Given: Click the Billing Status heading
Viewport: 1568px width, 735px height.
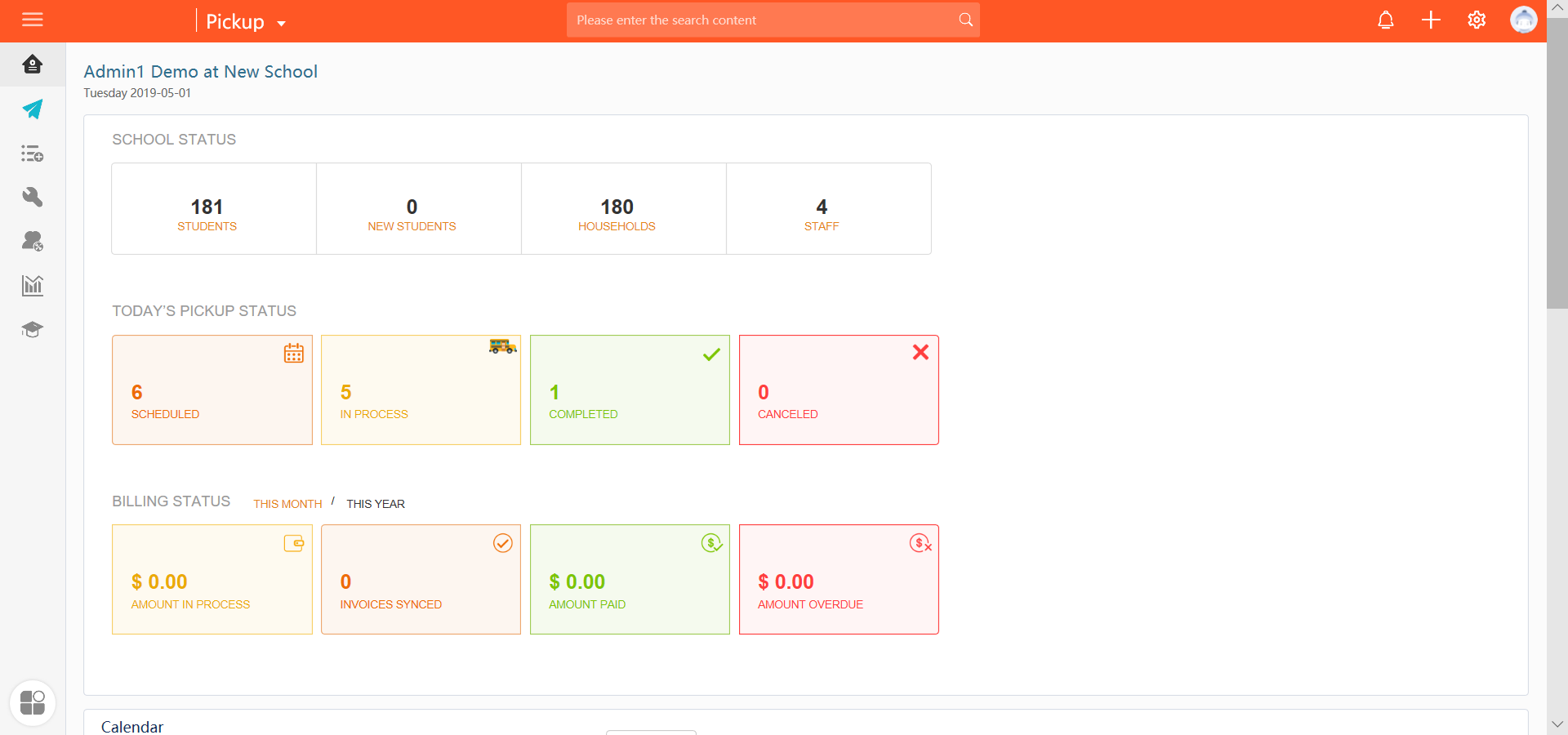Looking at the screenshot, I should point(171,501).
